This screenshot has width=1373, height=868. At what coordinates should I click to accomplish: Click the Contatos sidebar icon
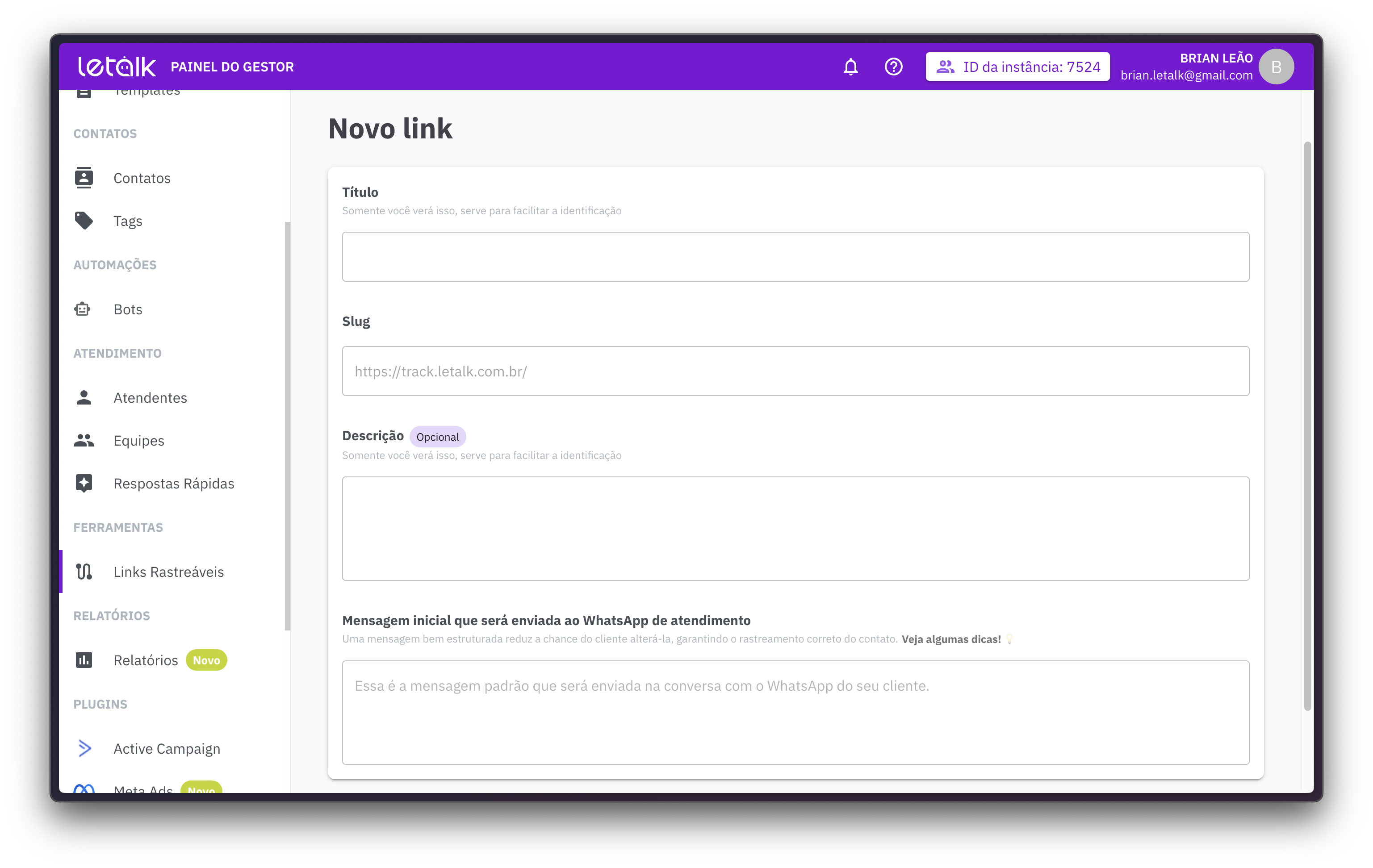point(84,178)
